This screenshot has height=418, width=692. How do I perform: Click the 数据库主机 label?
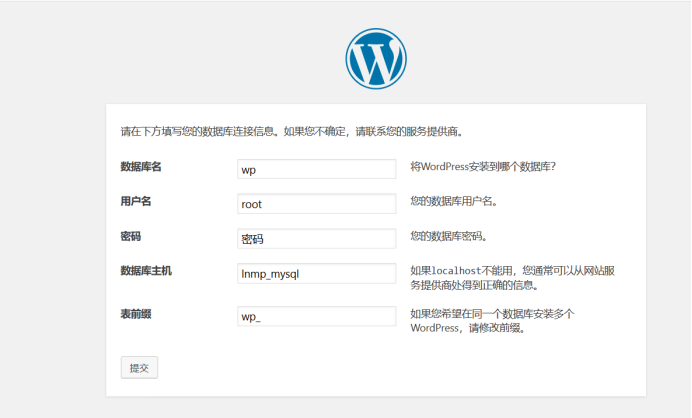(146, 271)
